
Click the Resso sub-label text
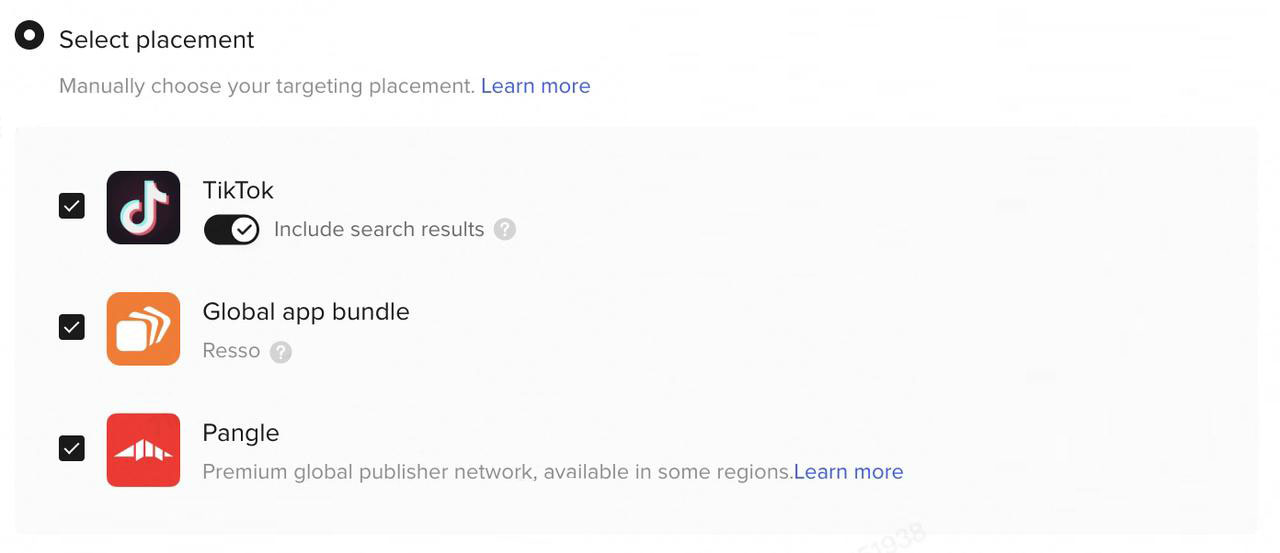tap(231, 351)
